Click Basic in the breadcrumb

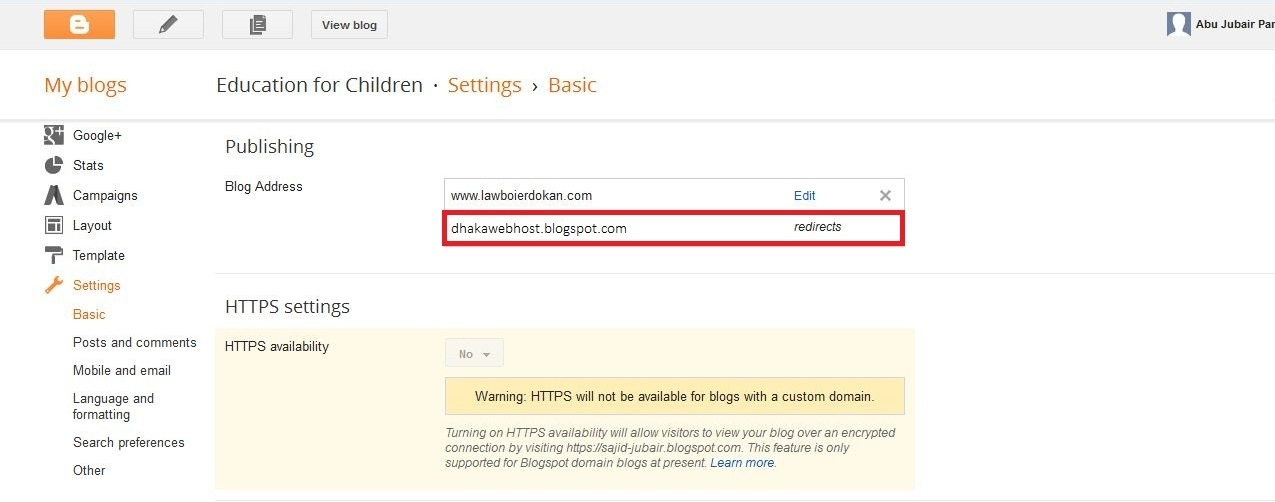[x=572, y=85]
